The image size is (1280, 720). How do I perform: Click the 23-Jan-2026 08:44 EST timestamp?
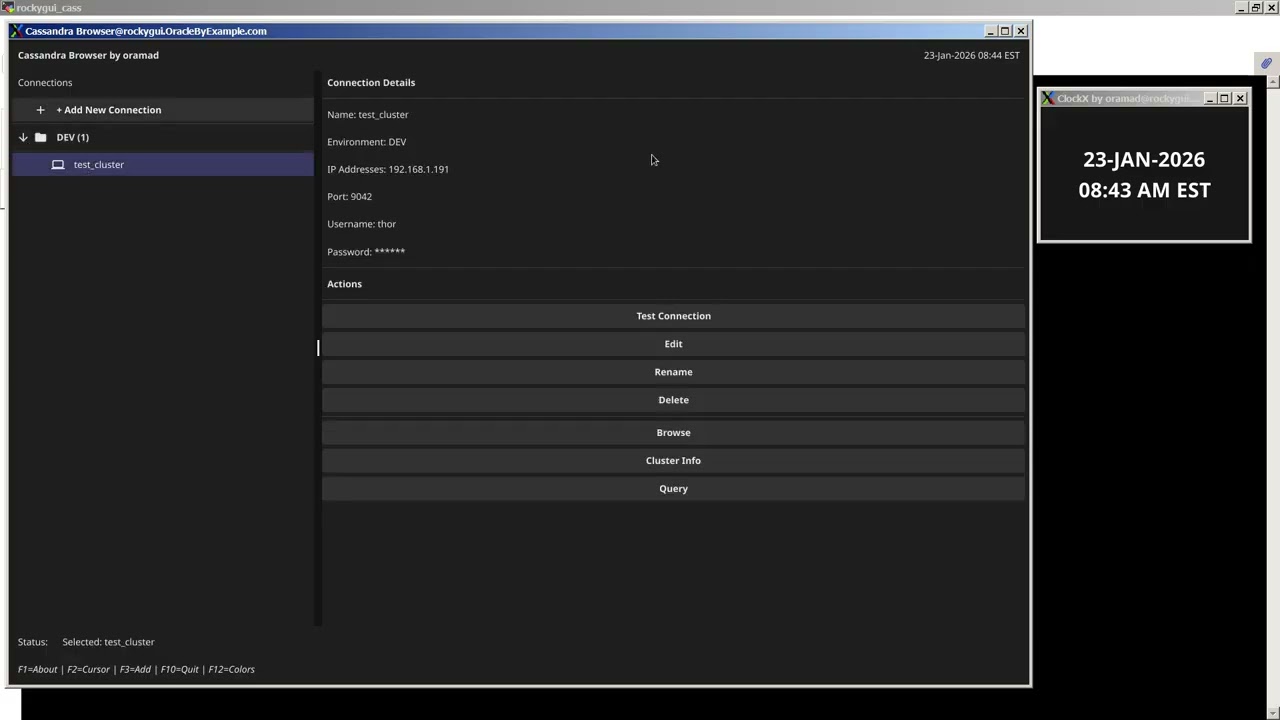[971, 56]
